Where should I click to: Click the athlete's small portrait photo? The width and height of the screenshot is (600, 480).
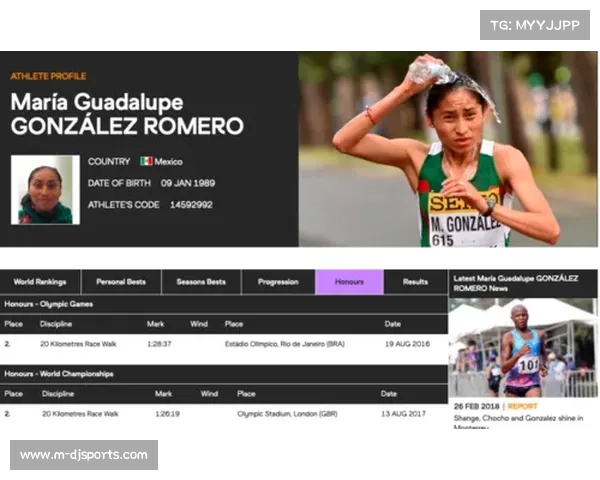click(x=45, y=189)
